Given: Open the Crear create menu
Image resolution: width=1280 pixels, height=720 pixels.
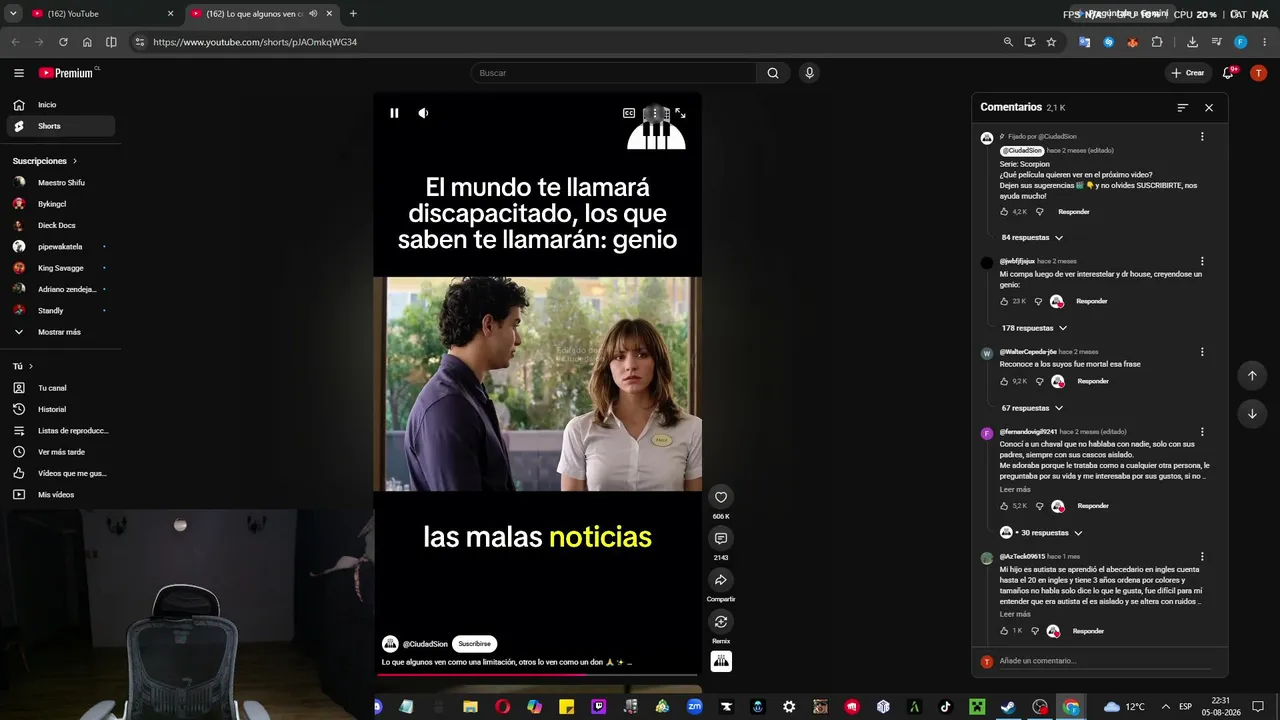Looking at the screenshot, I should pos(1188,73).
